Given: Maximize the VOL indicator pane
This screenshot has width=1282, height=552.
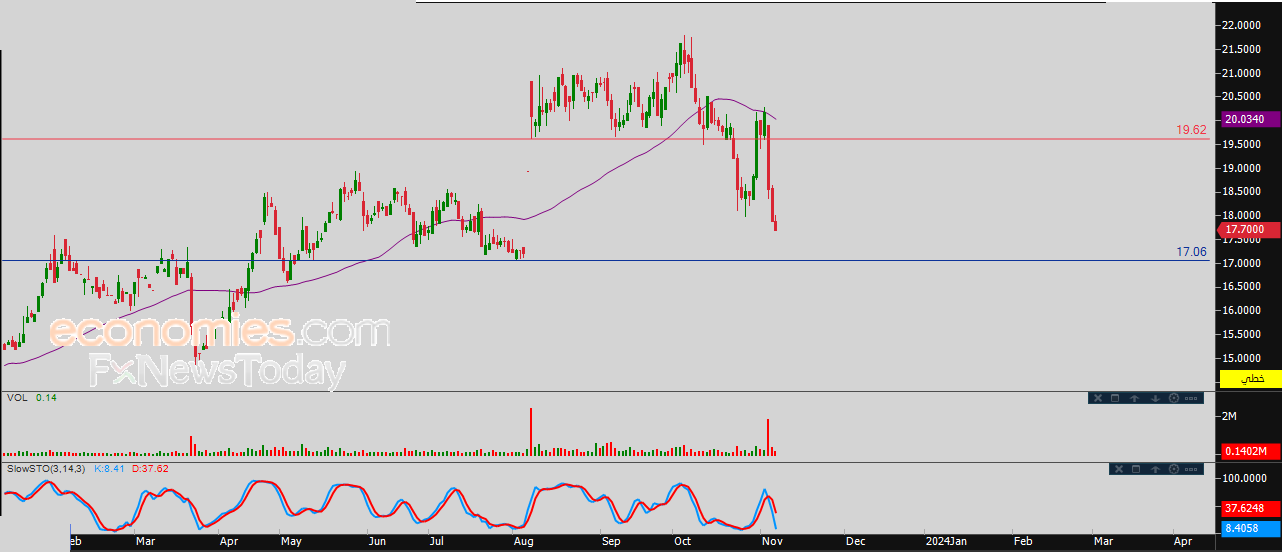Looking at the screenshot, I should [1115, 398].
